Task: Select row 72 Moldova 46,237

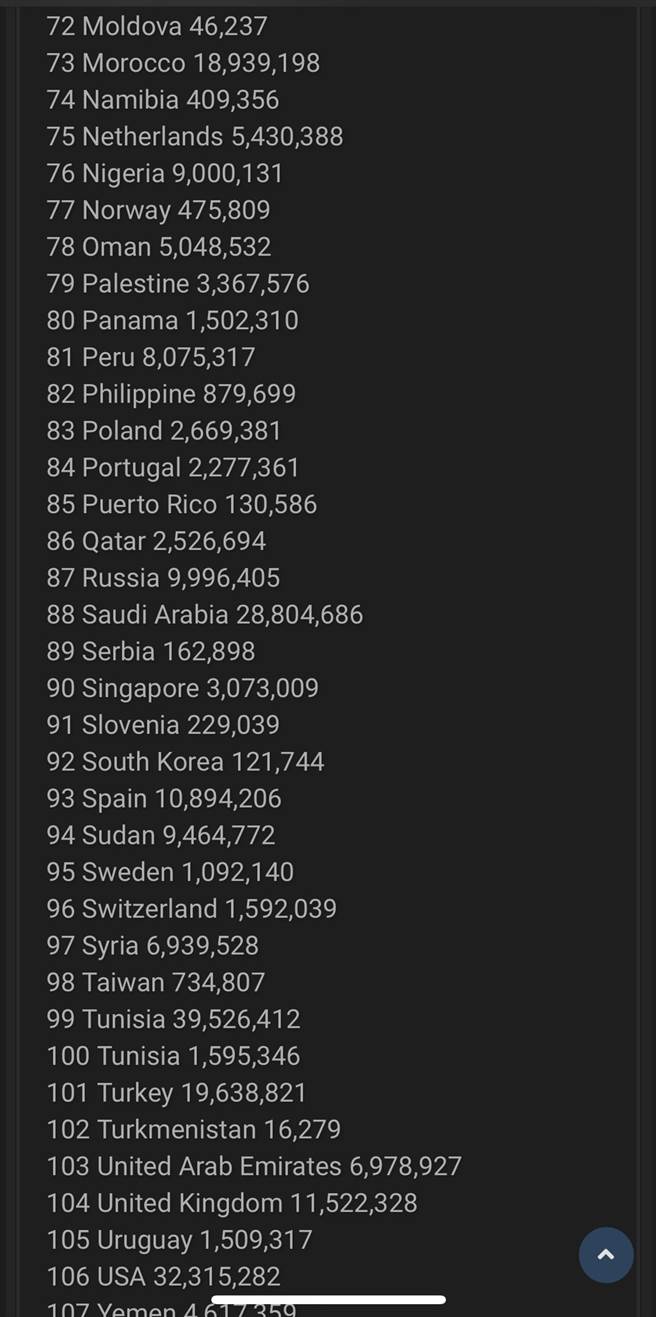Action: coord(157,26)
